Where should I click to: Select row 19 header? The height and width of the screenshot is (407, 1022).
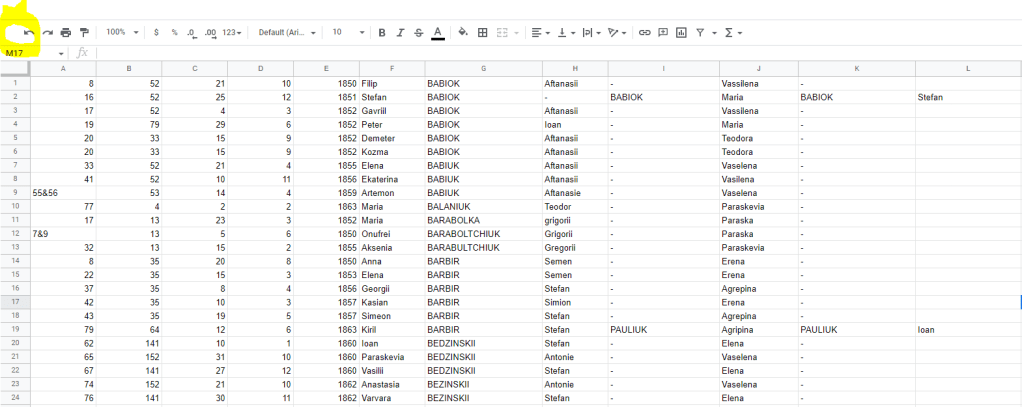click(x=15, y=329)
